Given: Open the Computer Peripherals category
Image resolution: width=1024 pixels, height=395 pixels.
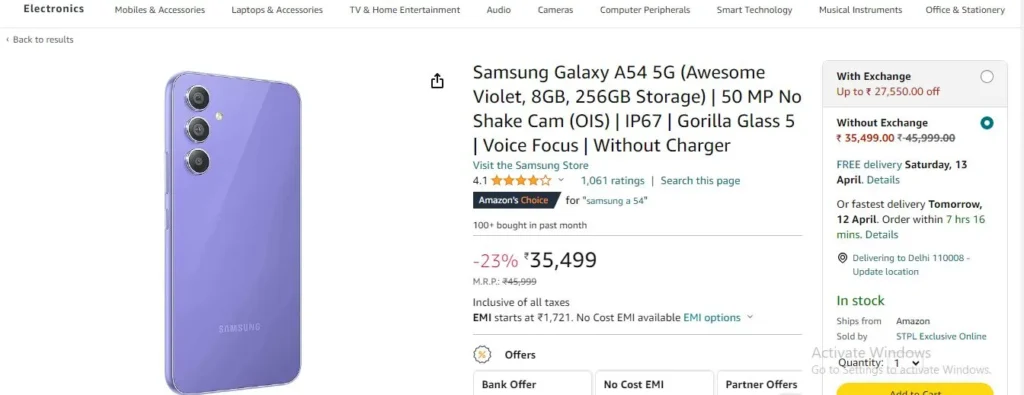Looking at the screenshot, I should pyautogui.click(x=645, y=10).
